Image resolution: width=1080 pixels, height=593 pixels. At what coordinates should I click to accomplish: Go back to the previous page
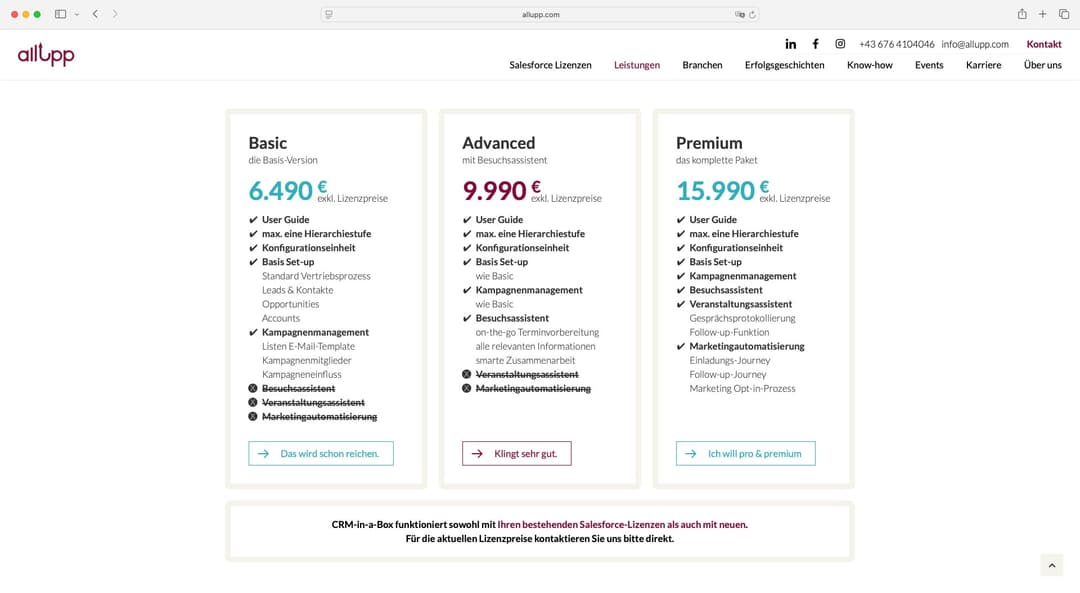point(95,14)
